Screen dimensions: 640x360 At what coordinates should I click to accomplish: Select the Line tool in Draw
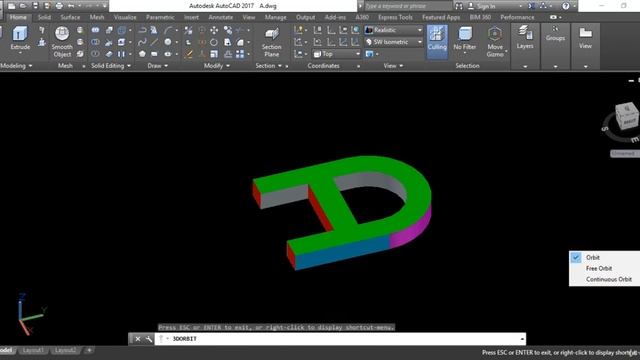tap(154, 42)
